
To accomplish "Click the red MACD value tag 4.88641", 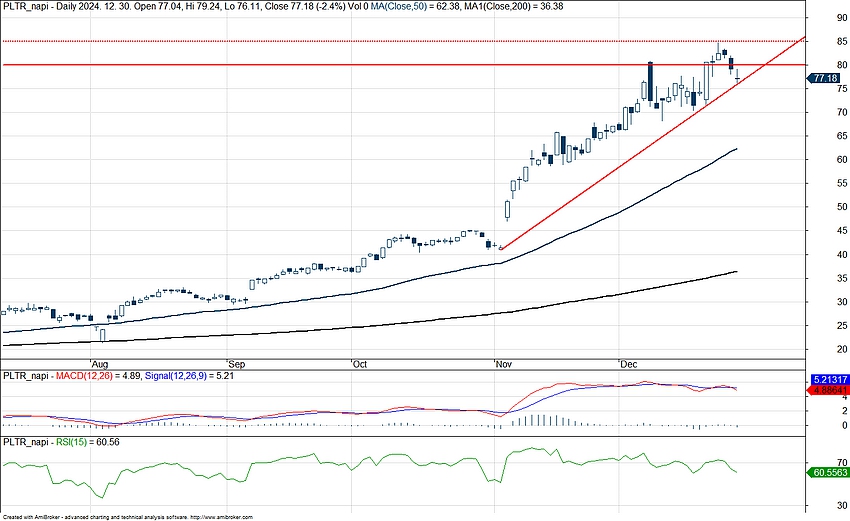I will tap(829, 390).
